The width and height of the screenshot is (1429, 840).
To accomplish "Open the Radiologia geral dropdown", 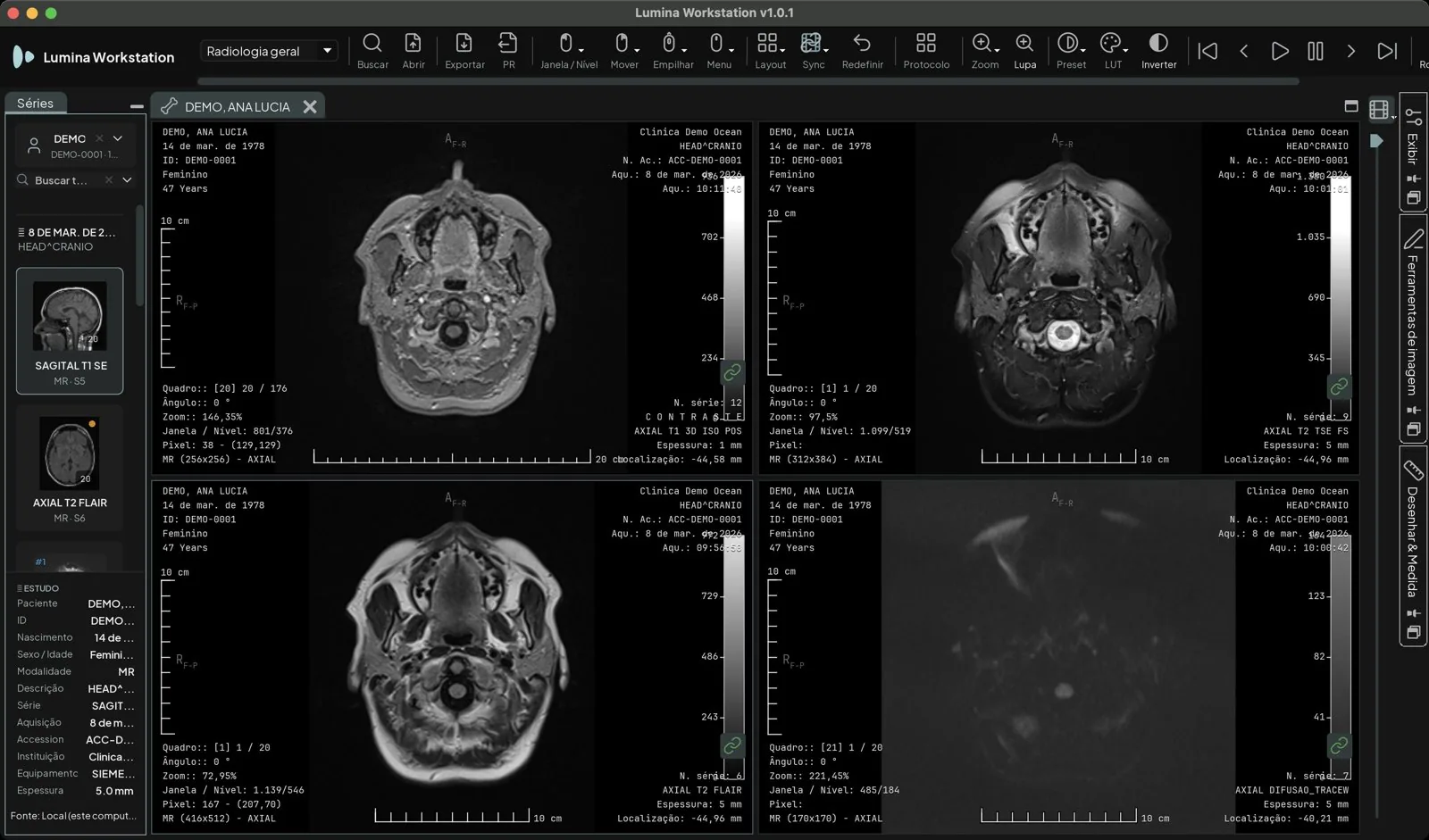I will 269,51.
